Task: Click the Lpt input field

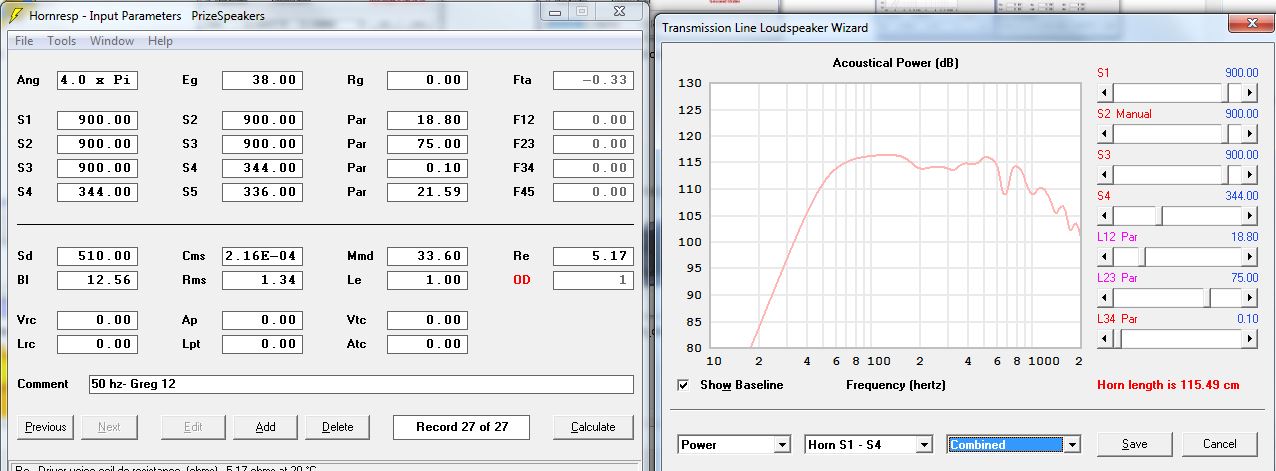Action: coord(262,344)
